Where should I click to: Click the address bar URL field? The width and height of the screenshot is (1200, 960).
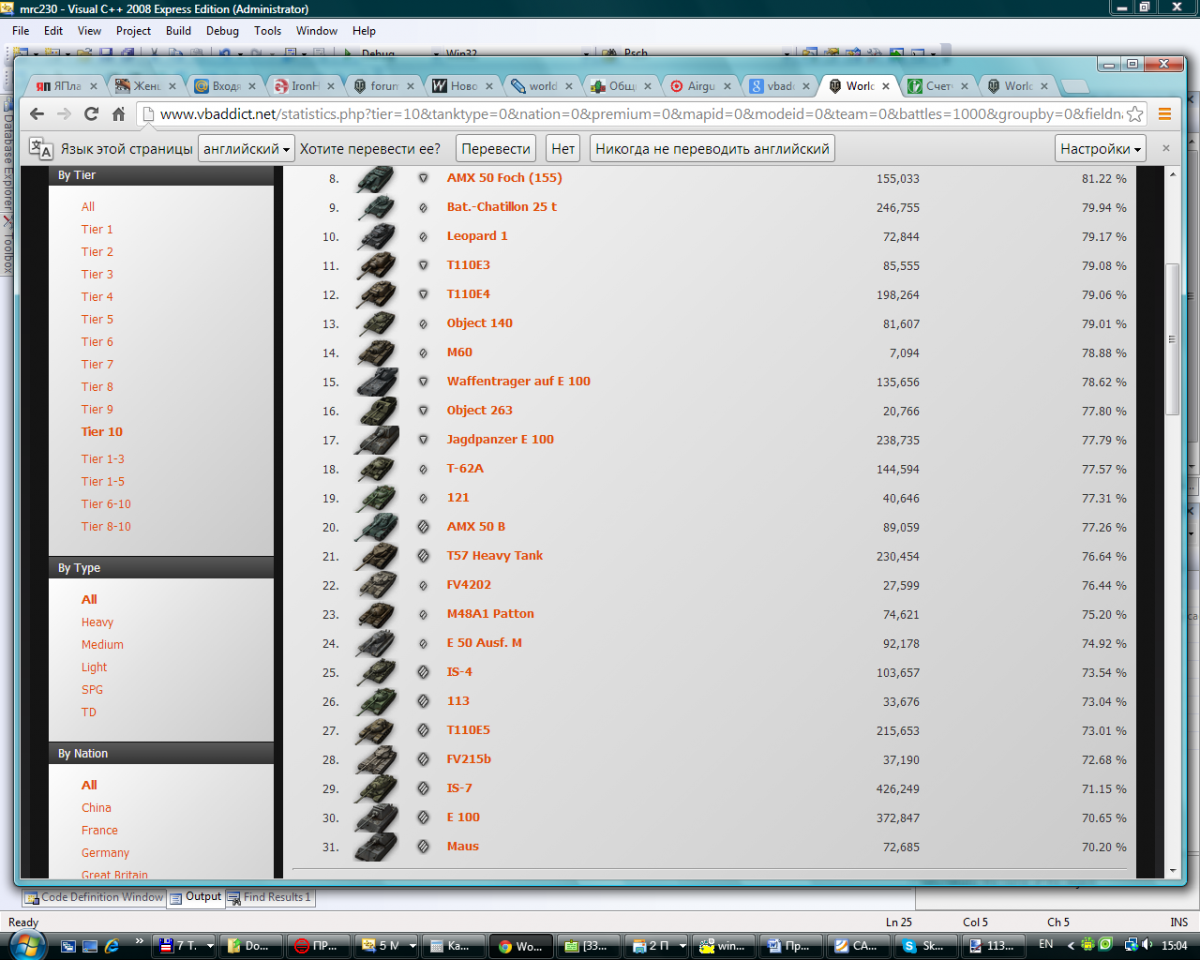pyautogui.click(x=640, y=114)
